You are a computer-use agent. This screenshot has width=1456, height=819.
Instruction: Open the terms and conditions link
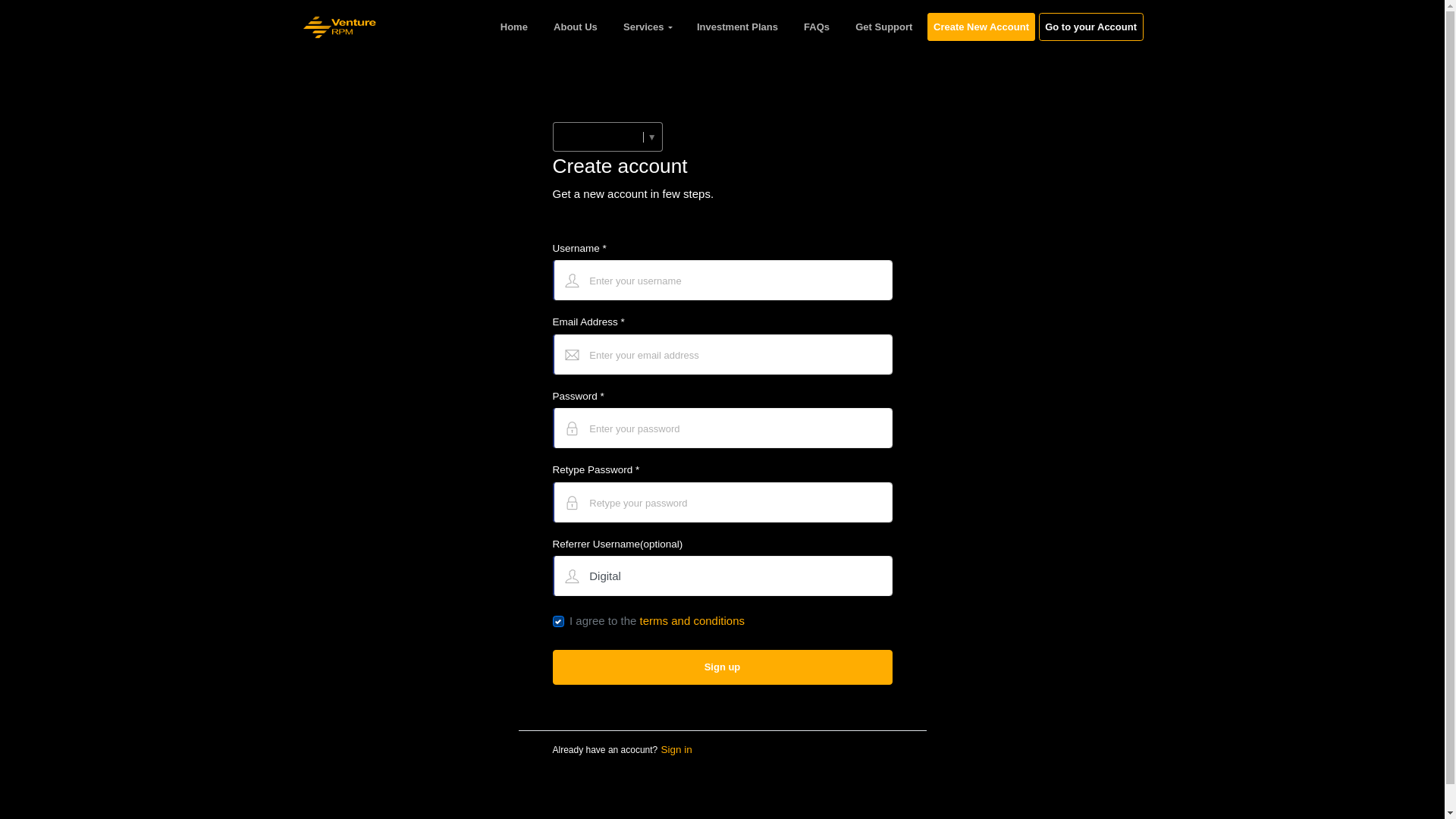(692, 621)
